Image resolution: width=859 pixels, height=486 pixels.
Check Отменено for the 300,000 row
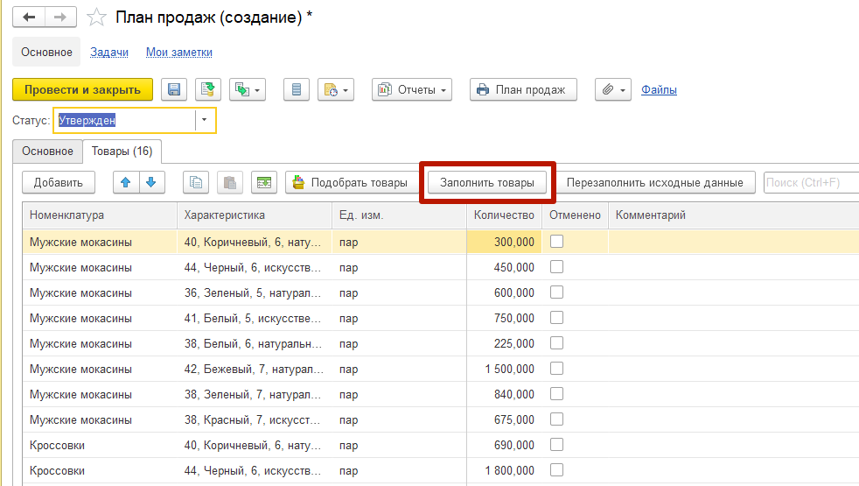(557, 242)
